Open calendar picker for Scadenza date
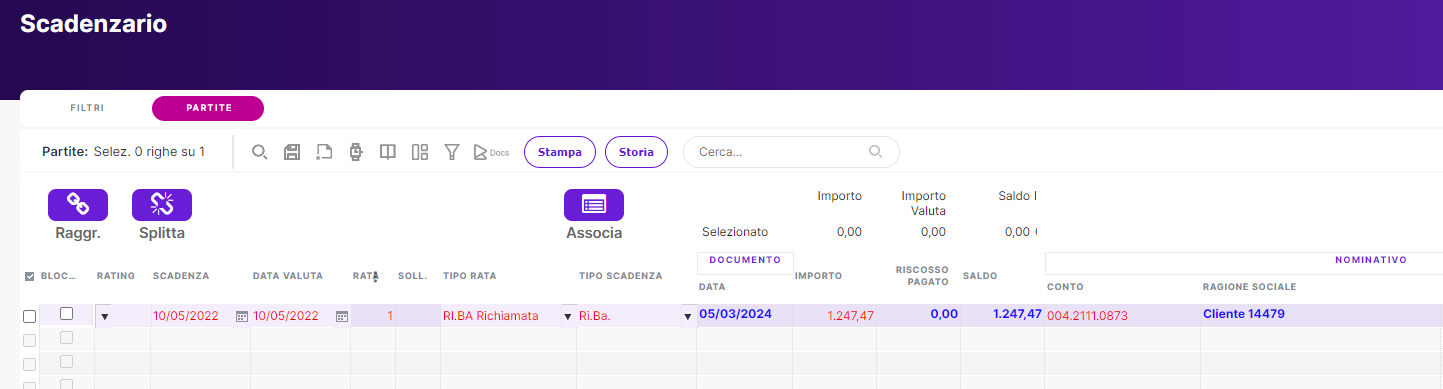The height and width of the screenshot is (389, 1443). pos(241,316)
